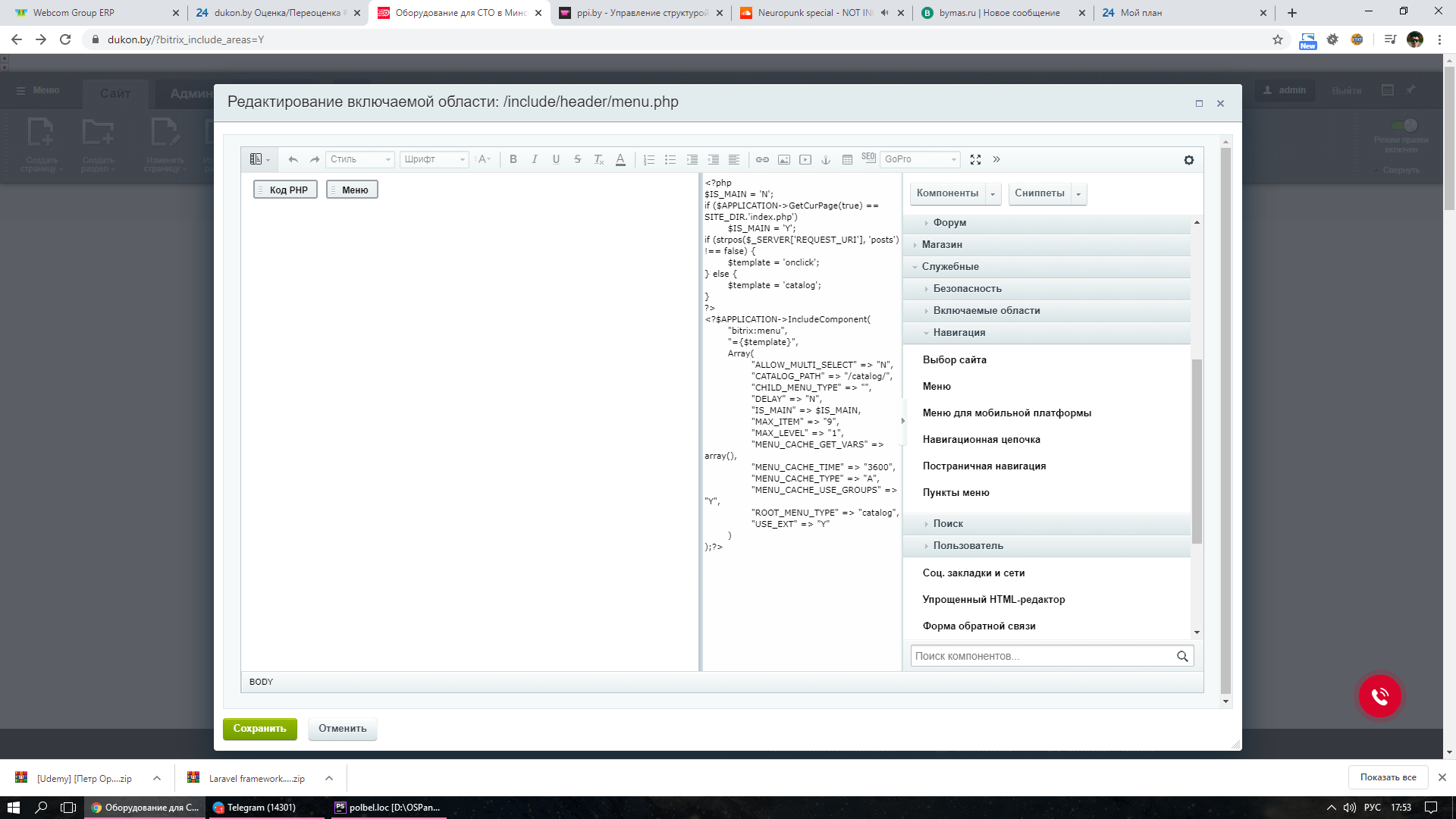The height and width of the screenshot is (819, 1456).
Task: Click the Отменить button
Action: [x=342, y=729]
